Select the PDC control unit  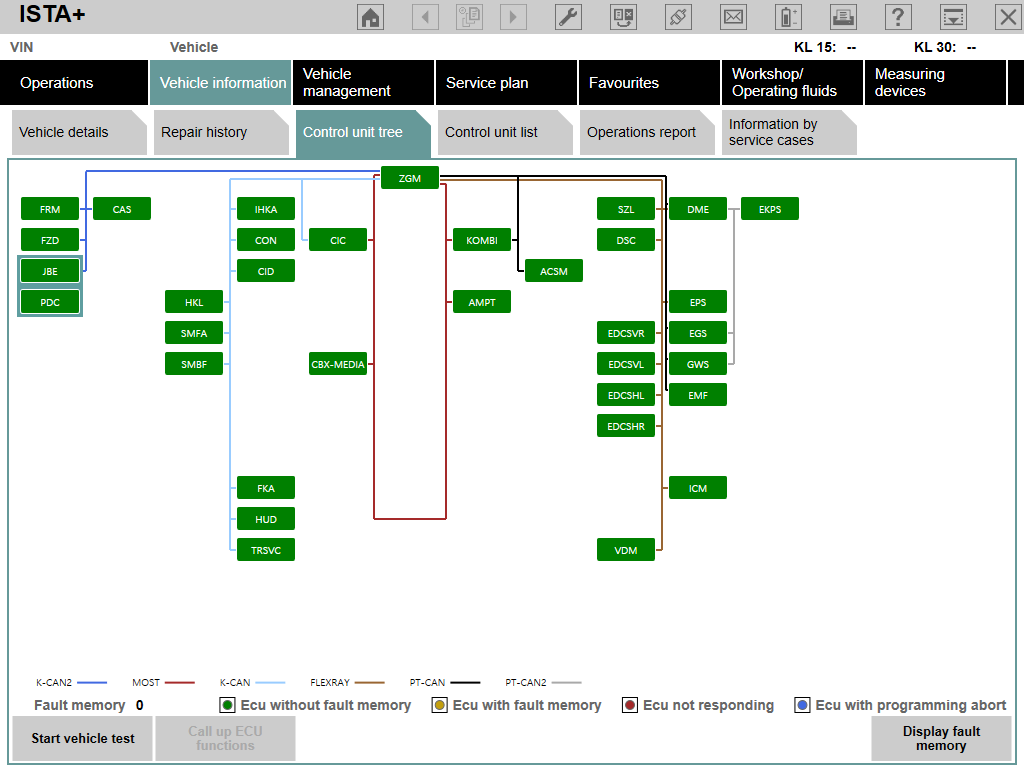click(x=50, y=302)
